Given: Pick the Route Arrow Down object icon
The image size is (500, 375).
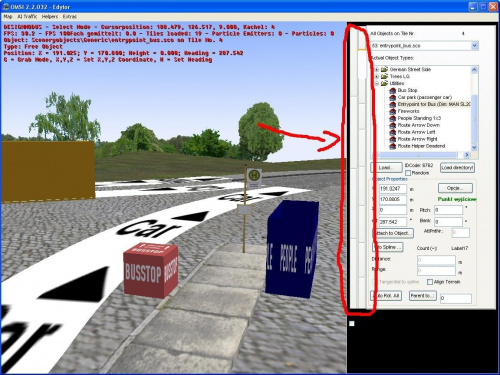Looking at the screenshot, I should (393, 125).
